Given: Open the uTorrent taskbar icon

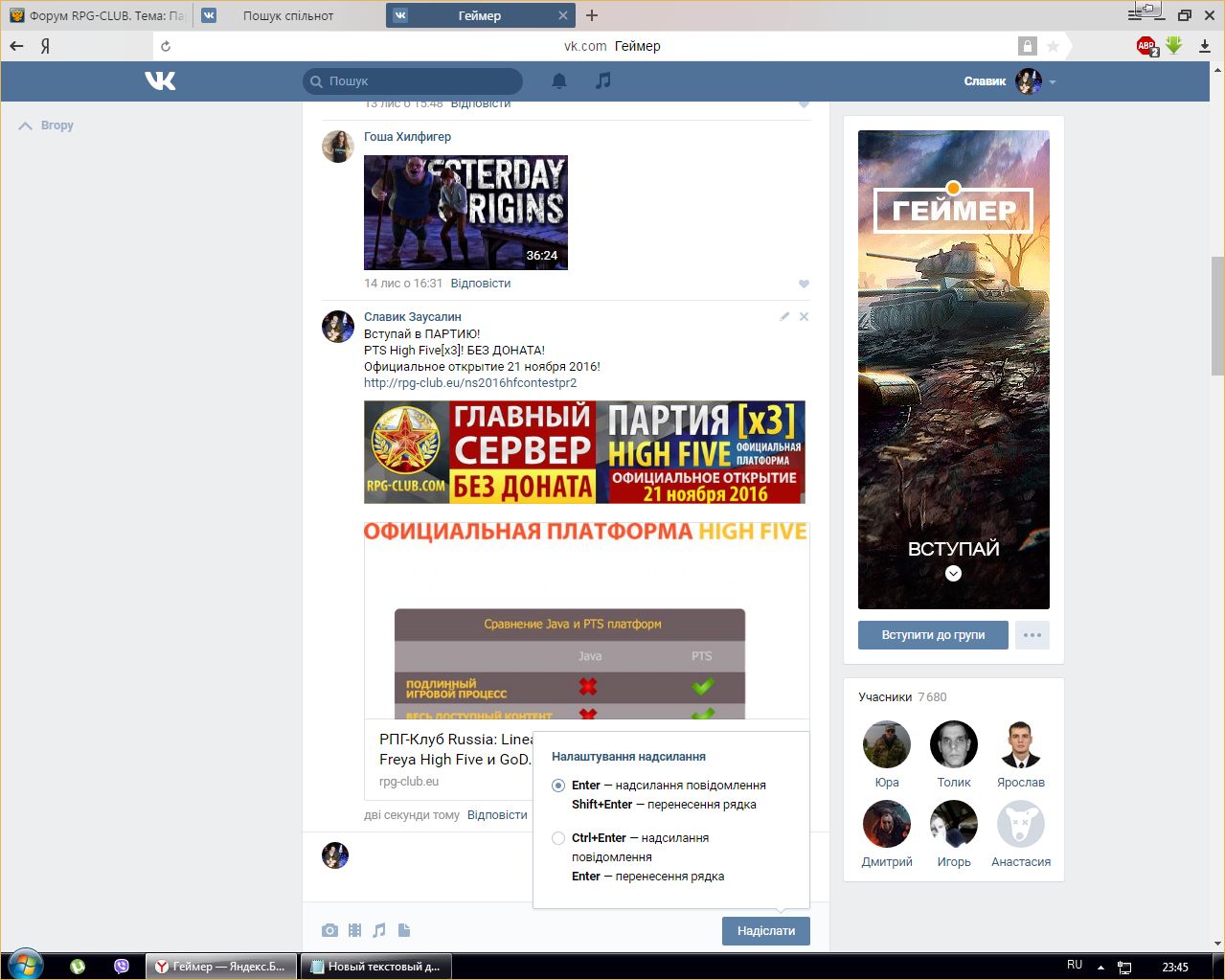Looking at the screenshot, I should point(78,967).
